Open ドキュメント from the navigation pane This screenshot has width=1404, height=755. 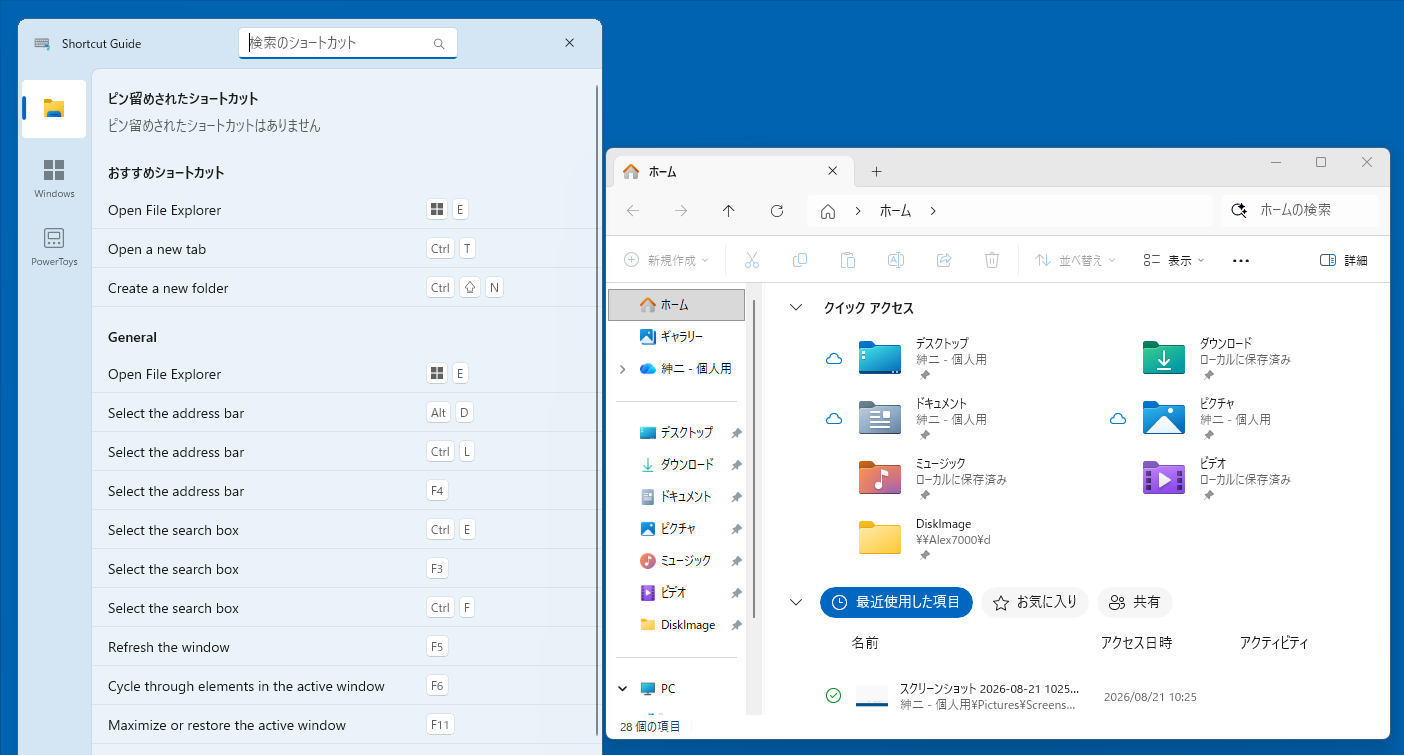click(x=677, y=497)
